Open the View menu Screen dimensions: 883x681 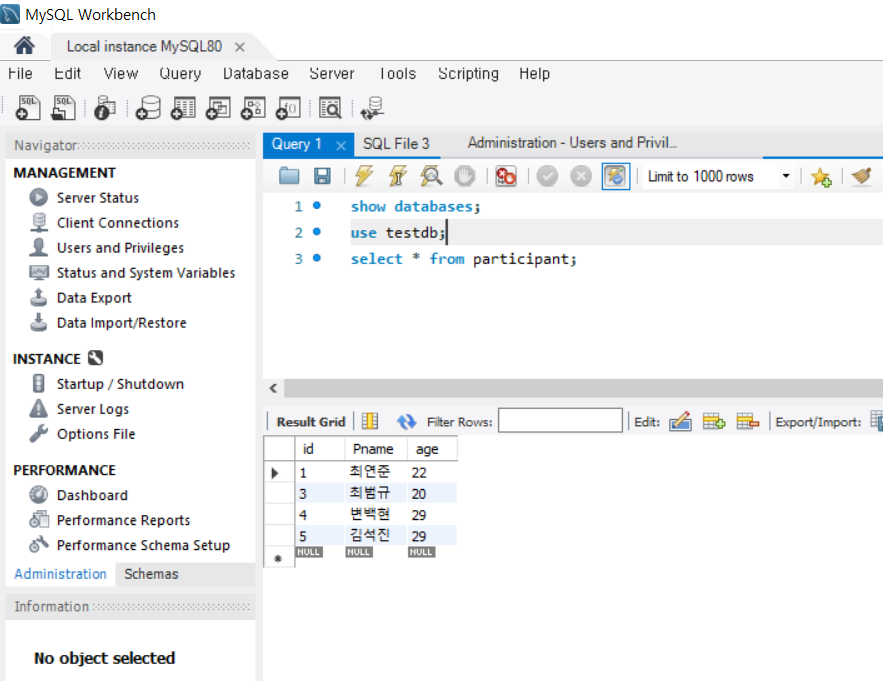pyautogui.click(x=121, y=74)
